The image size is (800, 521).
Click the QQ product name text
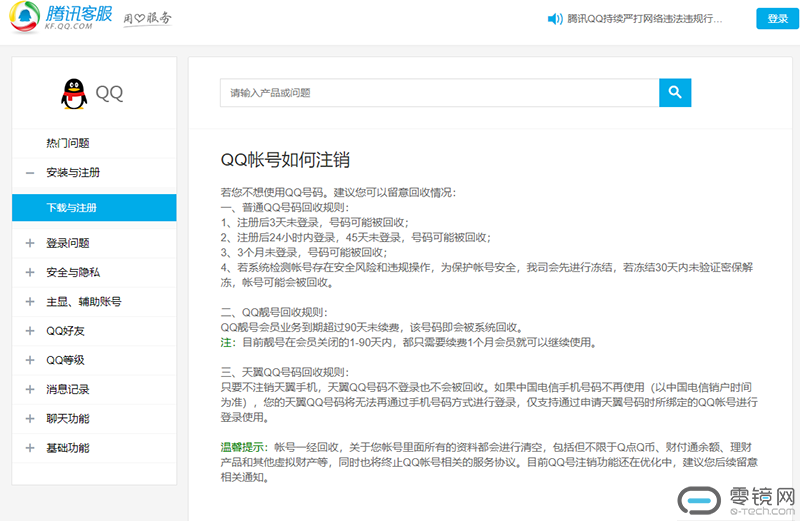(x=109, y=93)
